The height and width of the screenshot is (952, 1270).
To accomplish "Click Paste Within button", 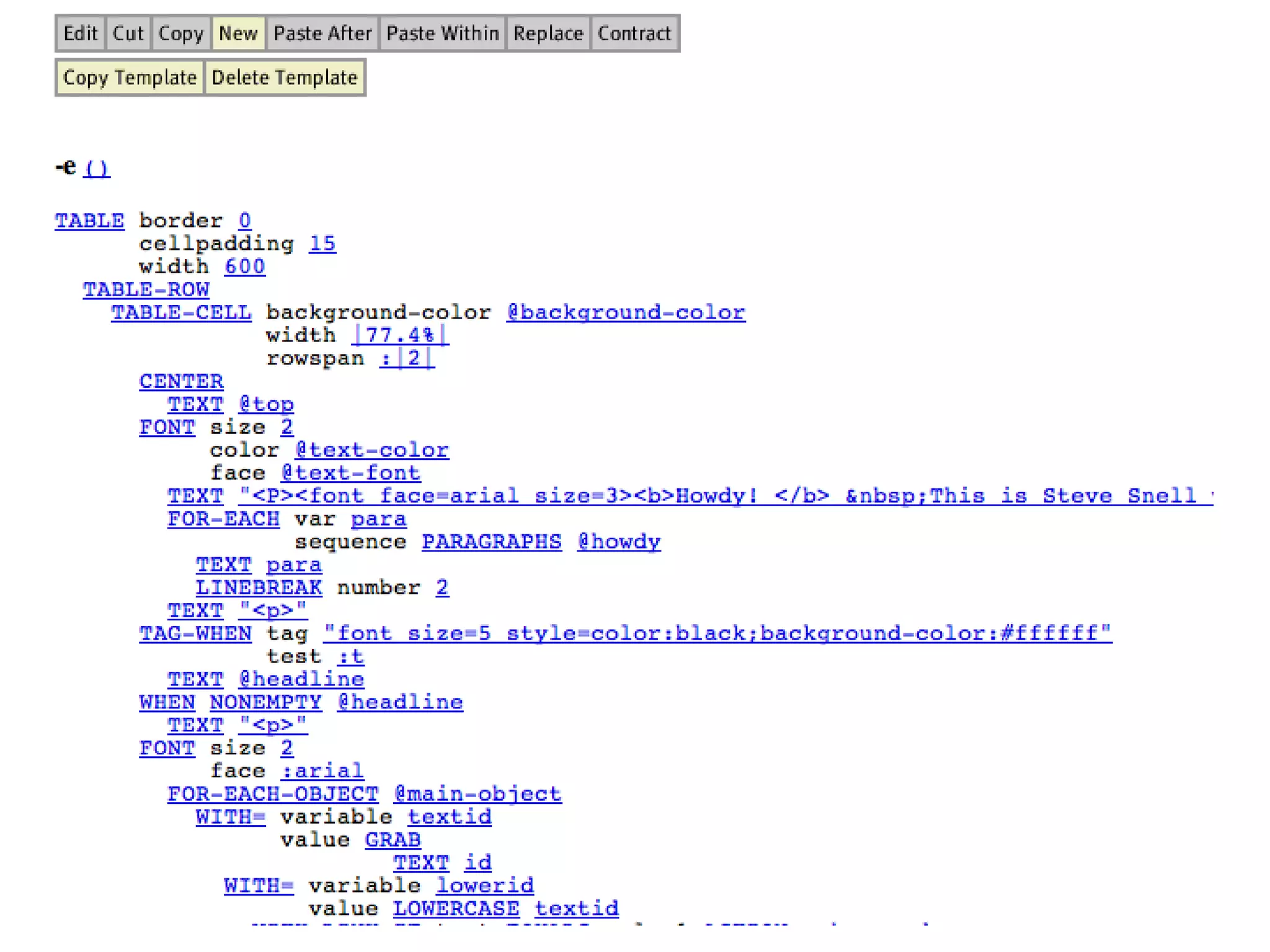I will (x=442, y=33).
